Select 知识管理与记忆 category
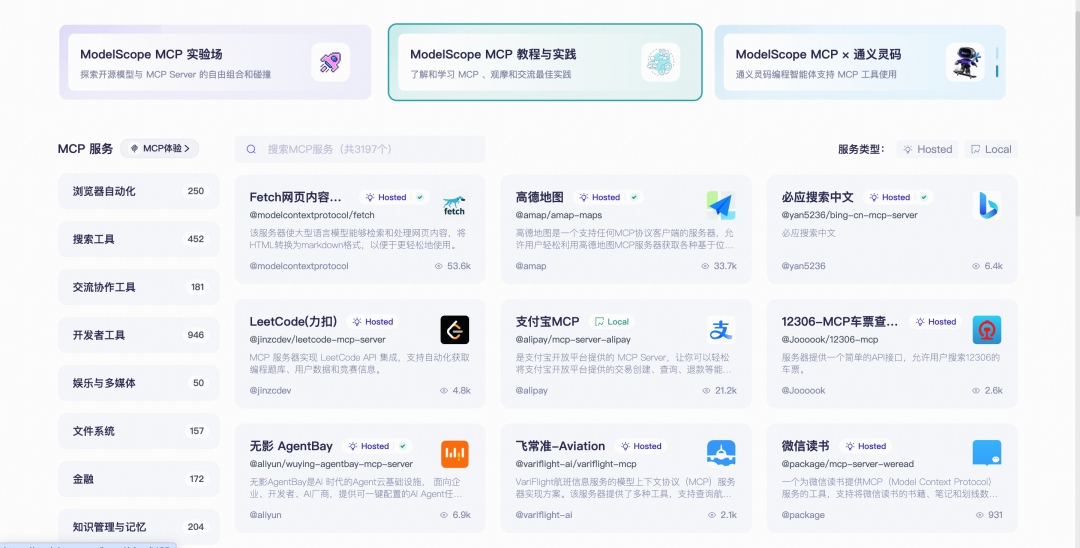 click(x=138, y=527)
